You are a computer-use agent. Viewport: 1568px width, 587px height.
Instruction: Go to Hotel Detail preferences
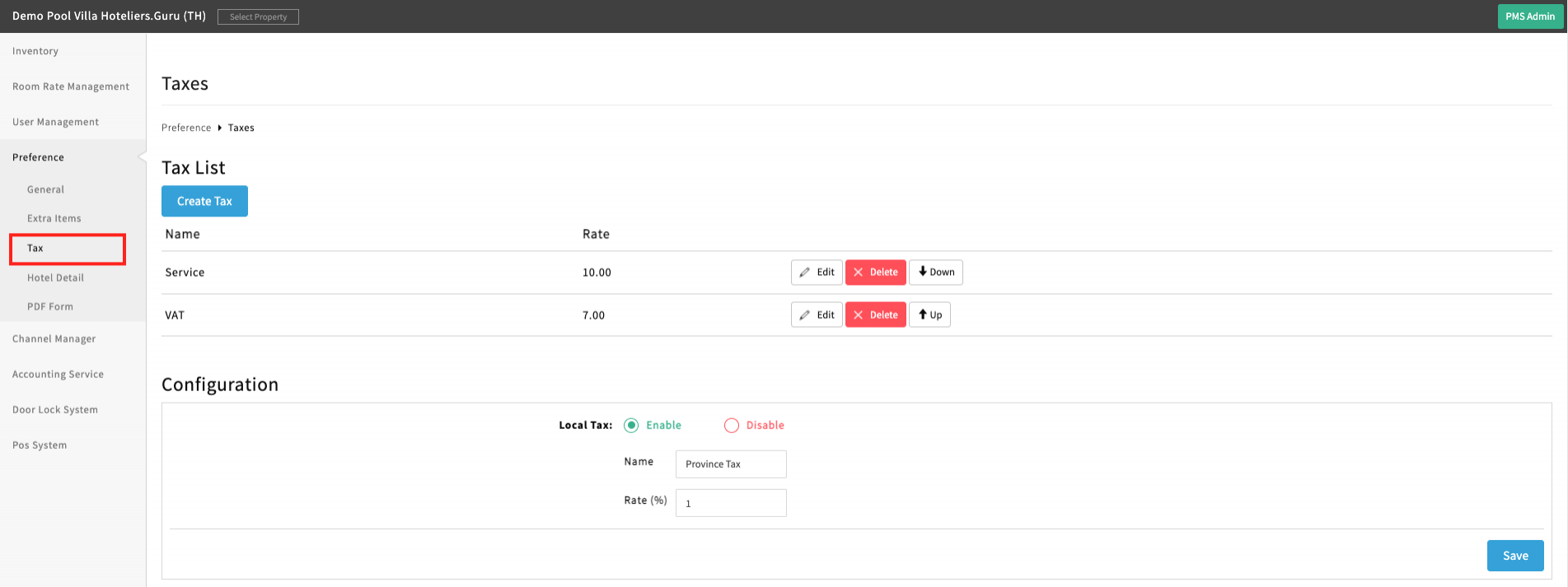[55, 278]
